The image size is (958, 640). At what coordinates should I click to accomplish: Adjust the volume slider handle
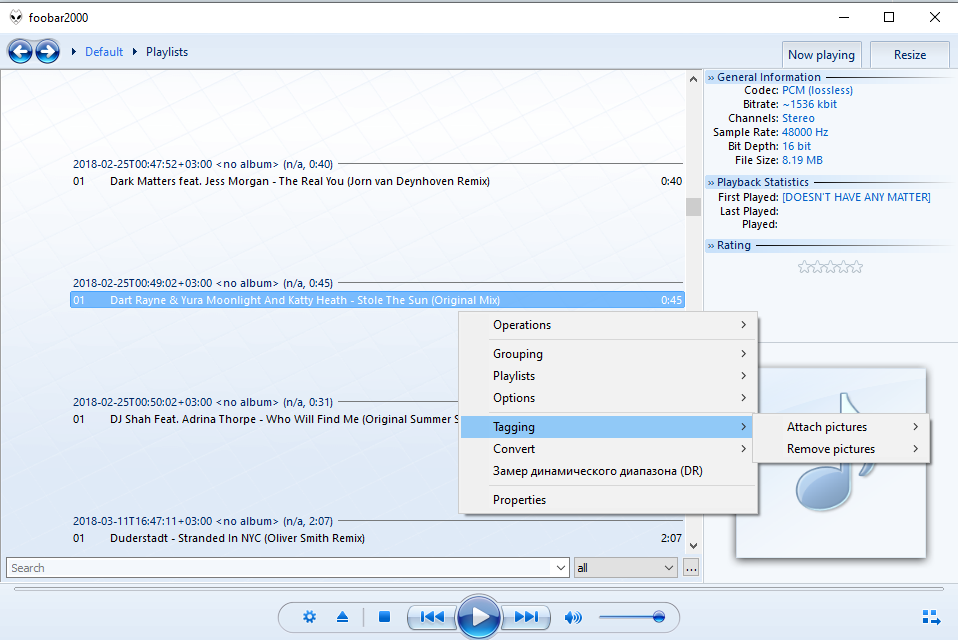tap(658, 617)
